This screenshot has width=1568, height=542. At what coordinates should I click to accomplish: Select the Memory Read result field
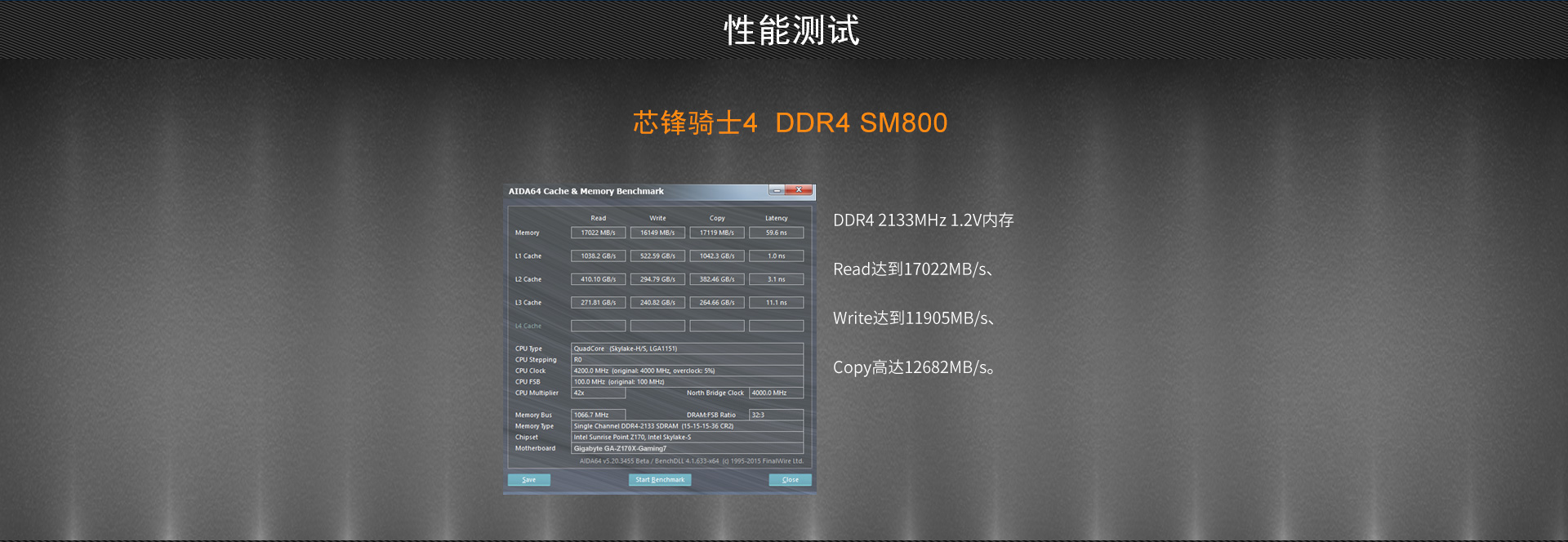pyautogui.click(x=598, y=233)
